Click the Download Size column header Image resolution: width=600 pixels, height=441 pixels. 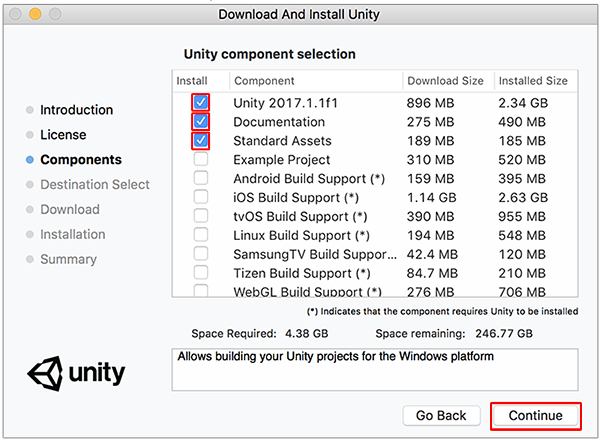click(x=446, y=81)
